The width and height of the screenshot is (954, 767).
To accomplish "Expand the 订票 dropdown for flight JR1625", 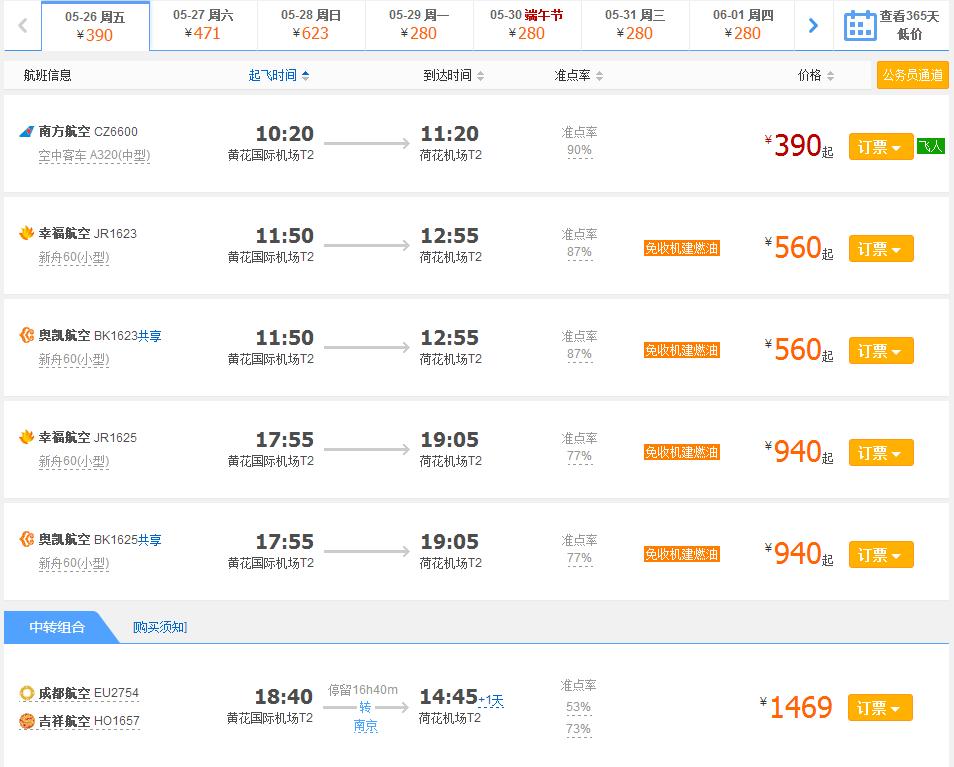I will click(898, 452).
